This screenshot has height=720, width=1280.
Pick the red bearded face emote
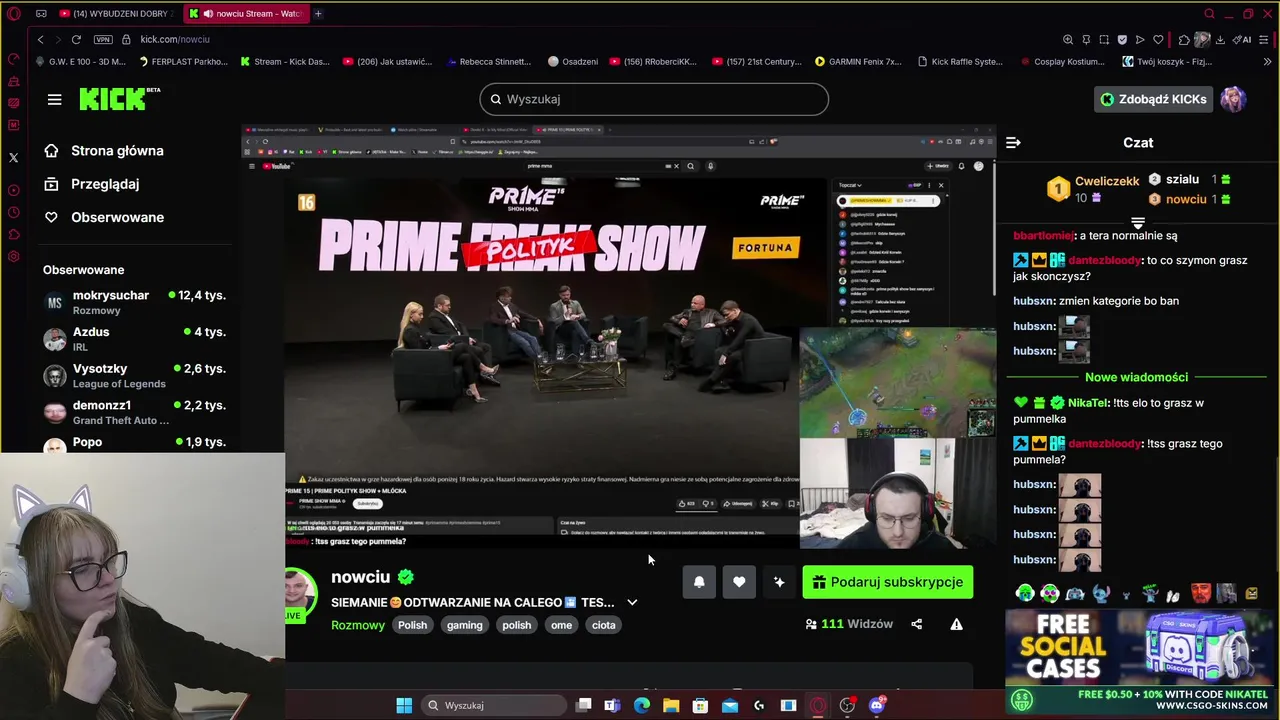[x=1201, y=593]
